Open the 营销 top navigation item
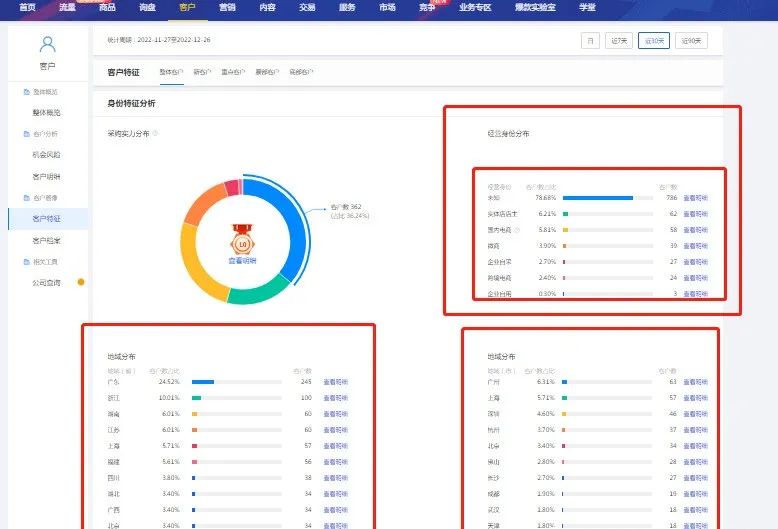This screenshot has height=529, width=778. click(227, 7)
